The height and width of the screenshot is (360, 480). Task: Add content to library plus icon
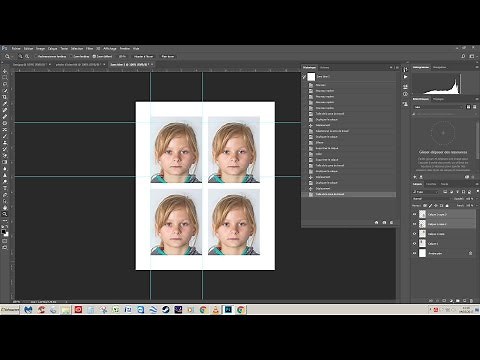(x=415, y=177)
